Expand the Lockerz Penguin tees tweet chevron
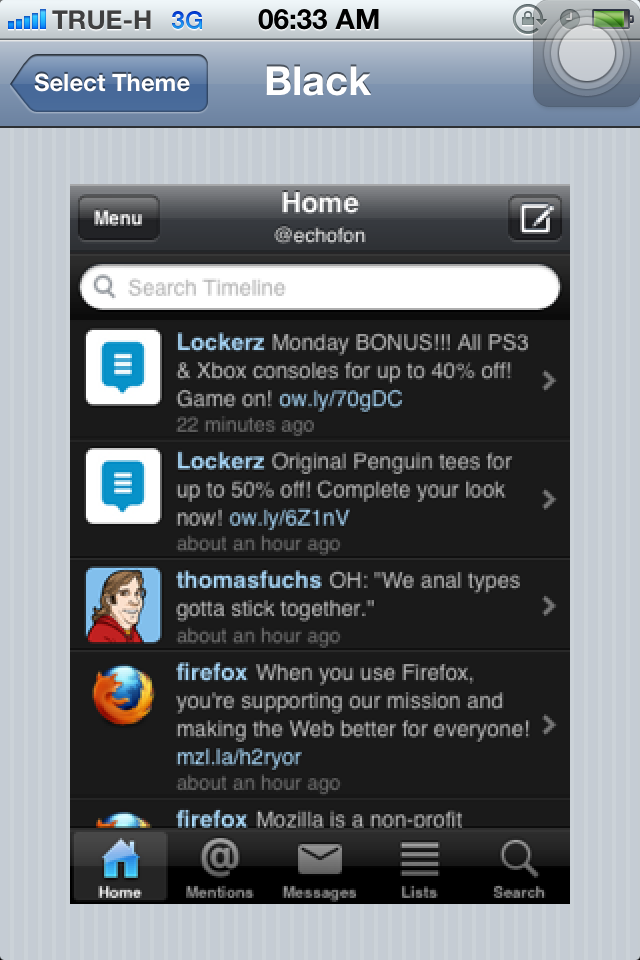Viewport: 640px width, 960px height. coord(548,500)
